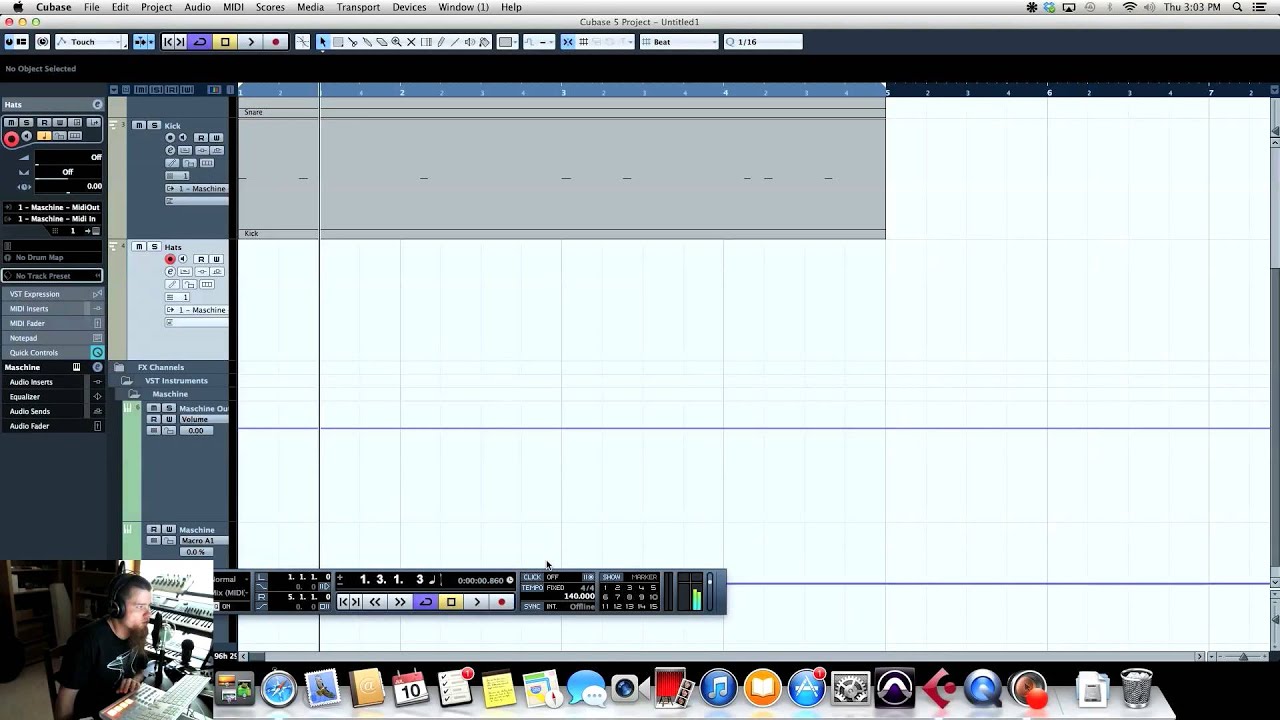1280x720 pixels.
Task: Rewind using the transport panel
Action: coord(375,602)
